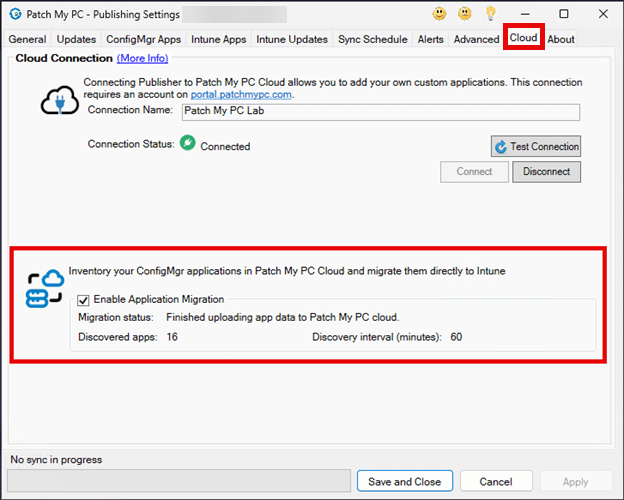Click the application migration cloud icon
Viewport: 624px width, 500px height.
[45, 290]
